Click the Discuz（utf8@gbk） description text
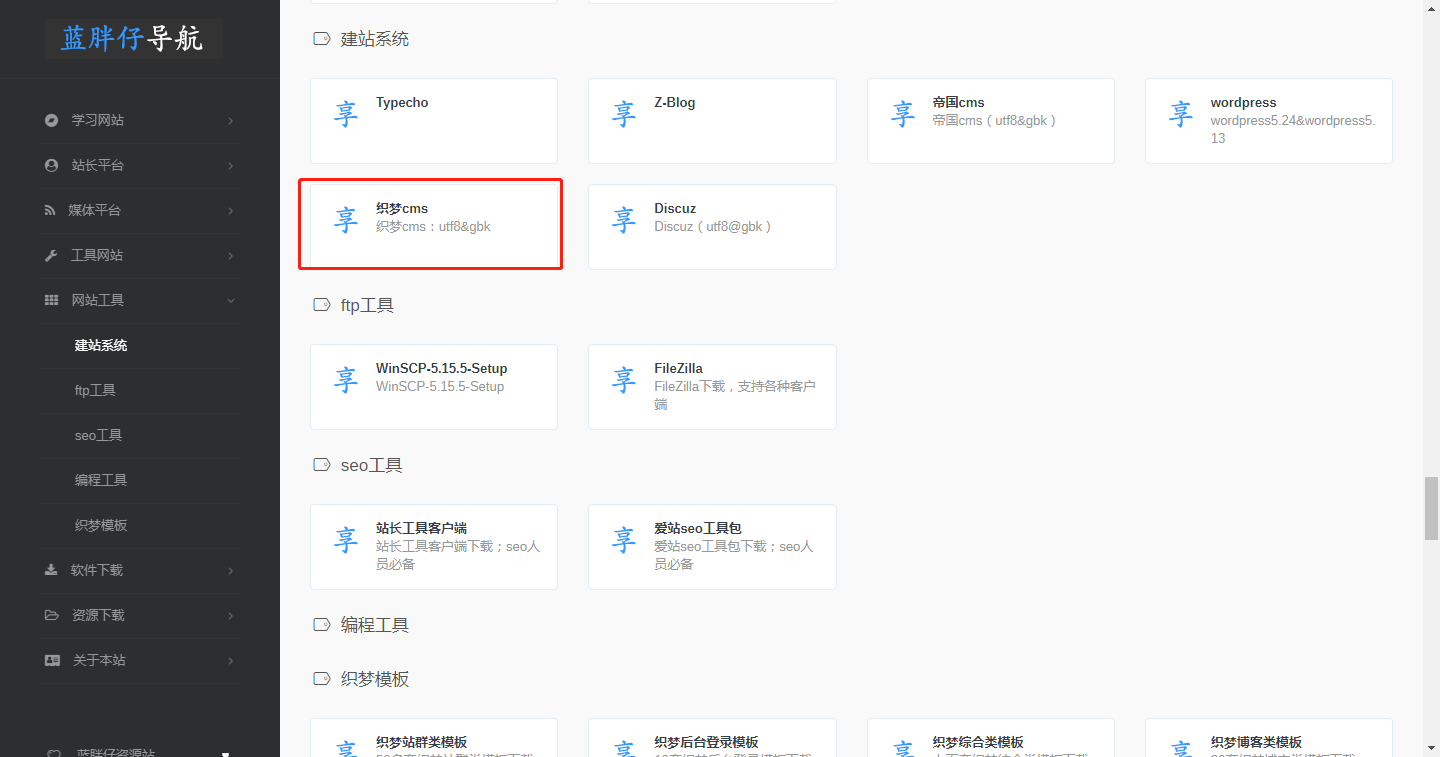The image size is (1440, 757). 713,226
